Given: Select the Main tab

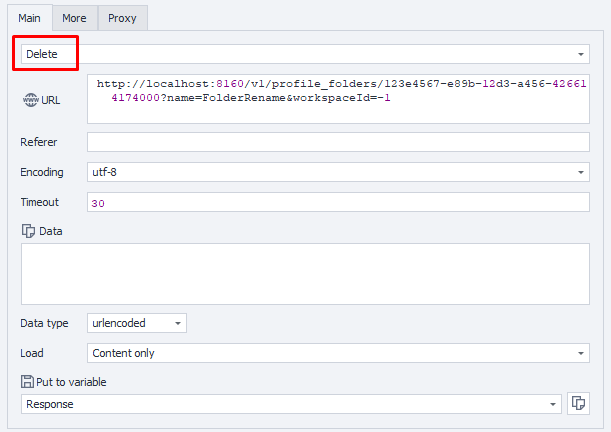Looking at the screenshot, I should 29,18.
